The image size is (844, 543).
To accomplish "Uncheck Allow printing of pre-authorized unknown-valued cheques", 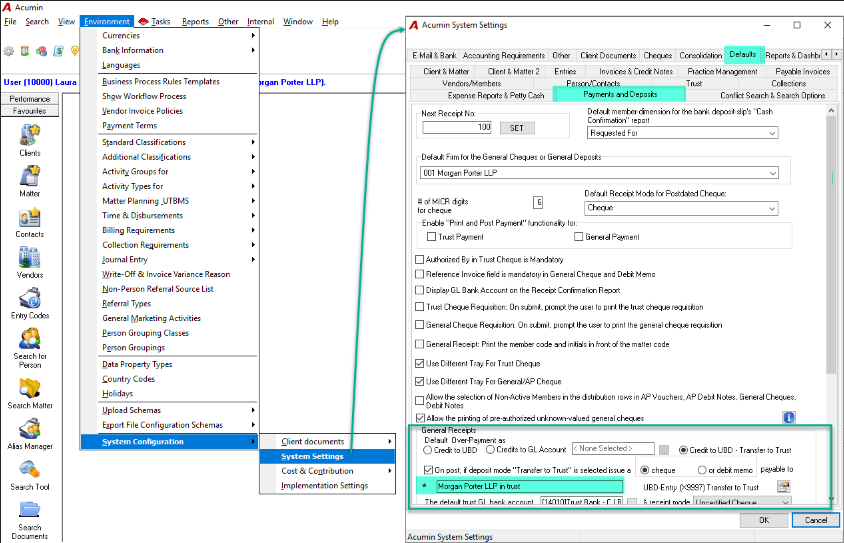I will click(x=420, y=418).
